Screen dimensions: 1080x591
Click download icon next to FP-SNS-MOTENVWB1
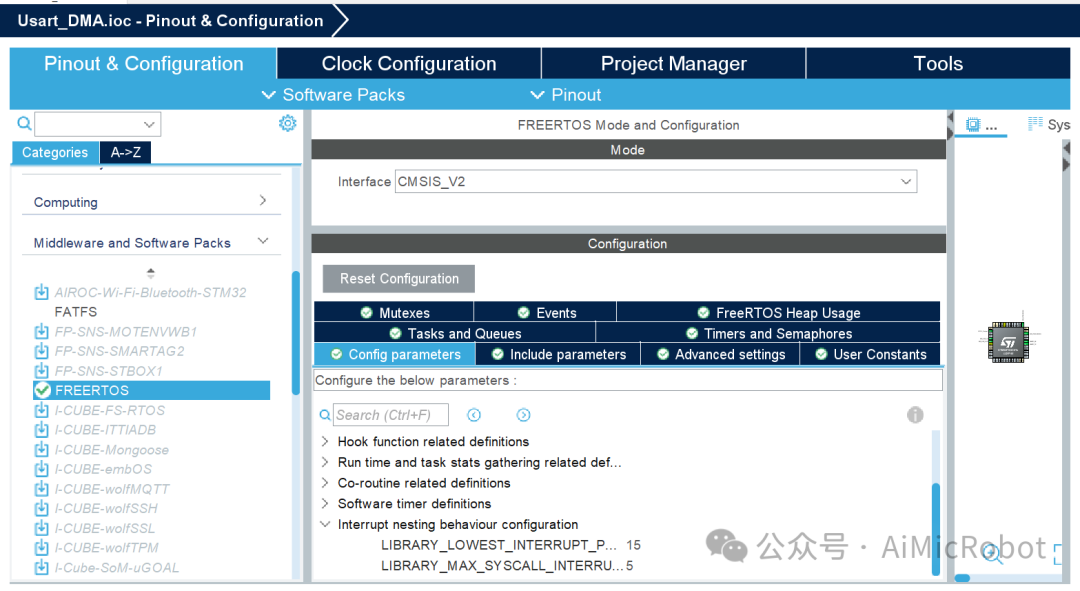tap(41, 331)
